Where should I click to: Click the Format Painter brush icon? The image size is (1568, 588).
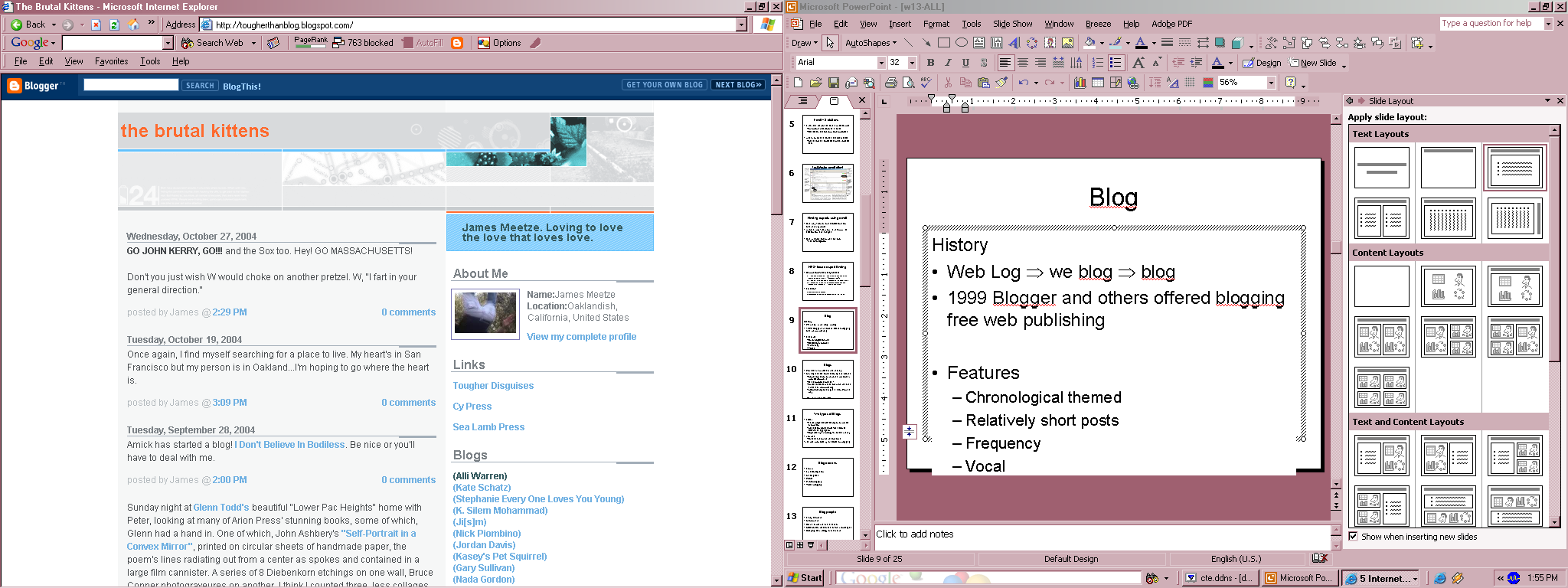point(1001,83)
